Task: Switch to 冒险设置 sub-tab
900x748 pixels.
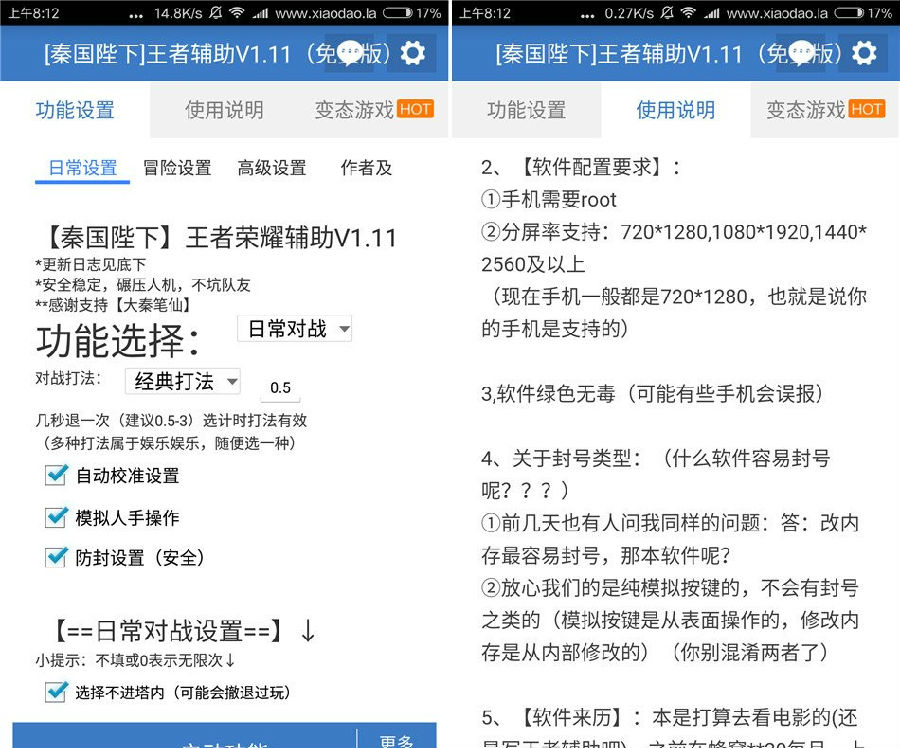Action: (177, 168)
